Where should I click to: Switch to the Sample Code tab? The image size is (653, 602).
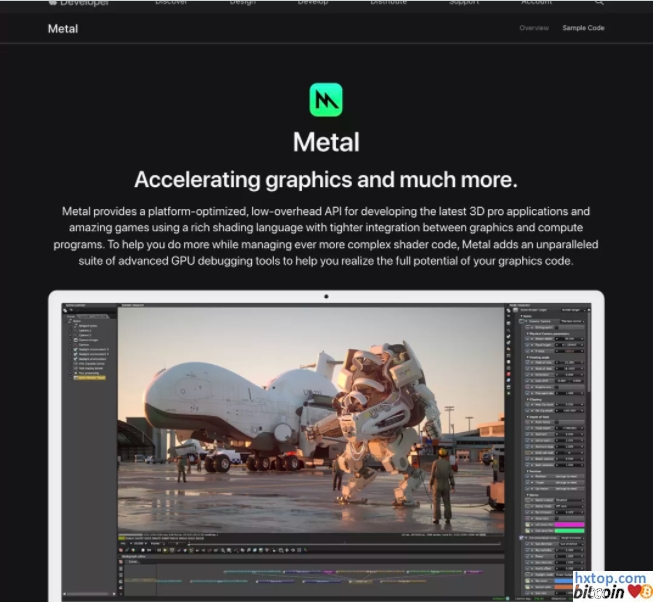coord(583,28)
